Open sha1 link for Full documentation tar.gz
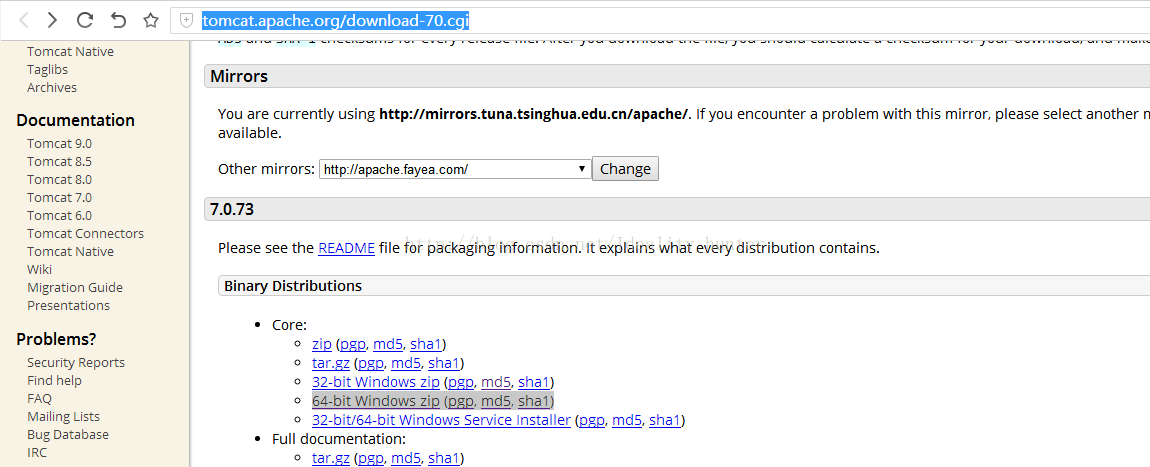1150x467 pixels. click(444, 458)
